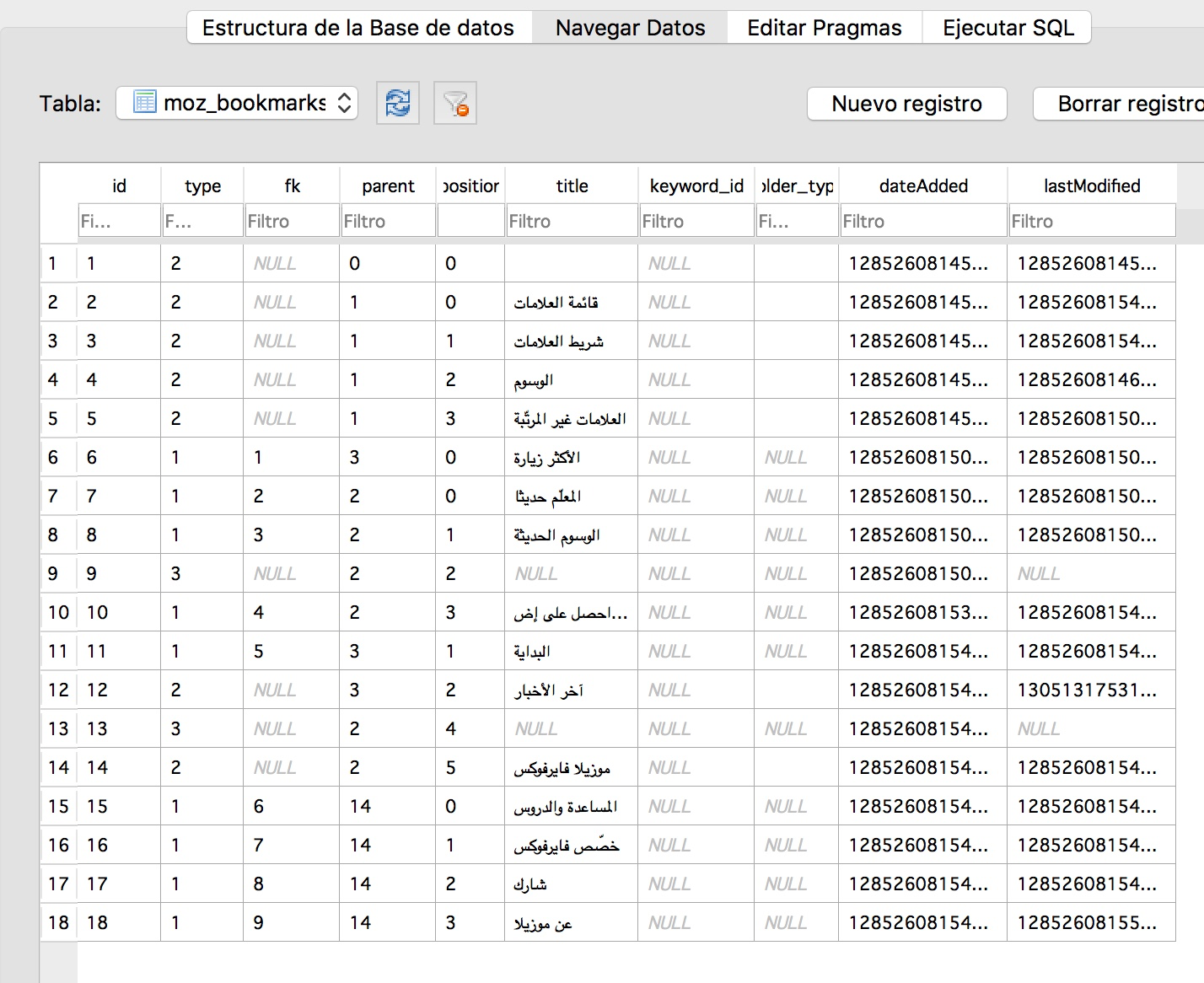Focus the dateAdded filter input
This screenshot has height=983, width=1204.
click(x=922, y=221)
